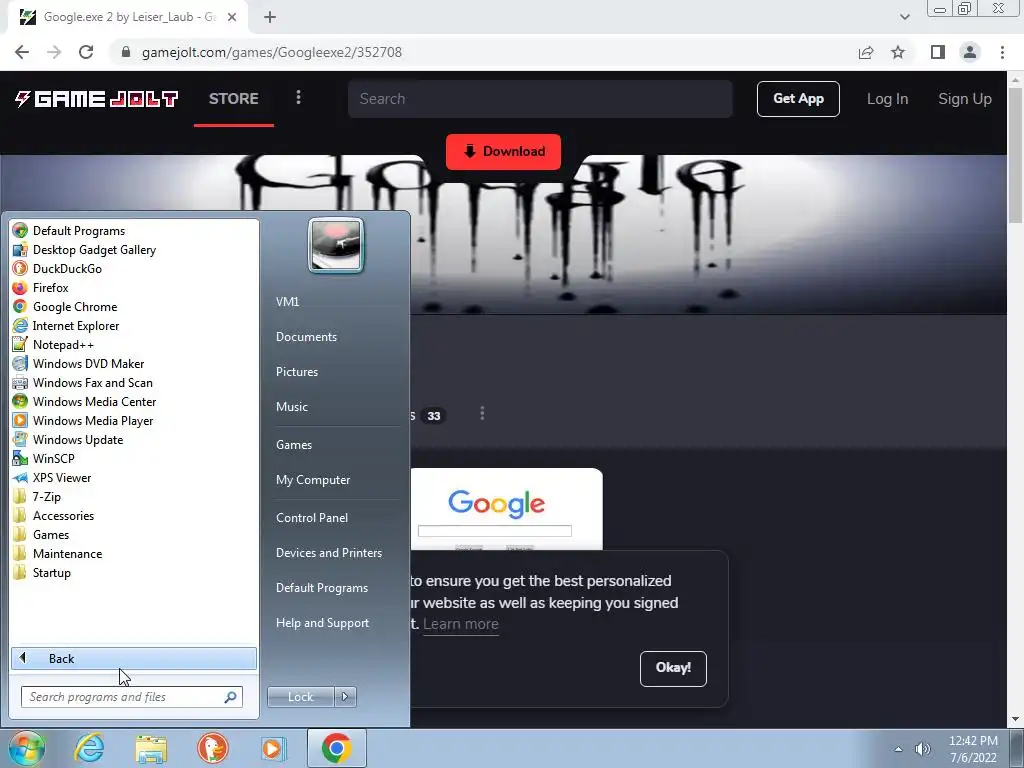Open File Explorer from the taskbar

(x=151, y=749)
